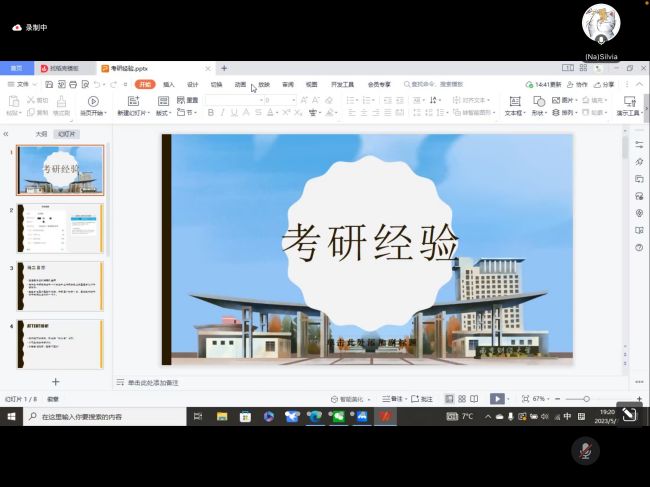
Task: Click the 分享 share button
Action: [x=605, y=85]
